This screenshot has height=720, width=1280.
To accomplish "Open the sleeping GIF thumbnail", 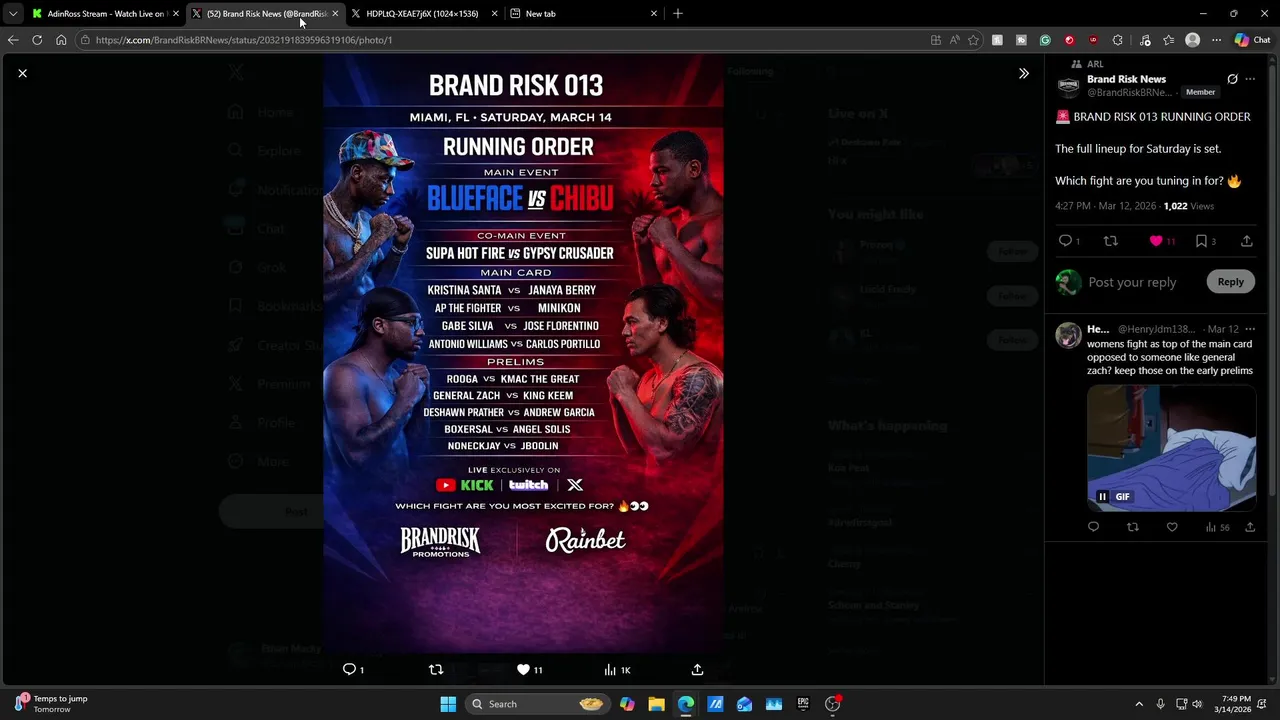I will coord(1171,448).
